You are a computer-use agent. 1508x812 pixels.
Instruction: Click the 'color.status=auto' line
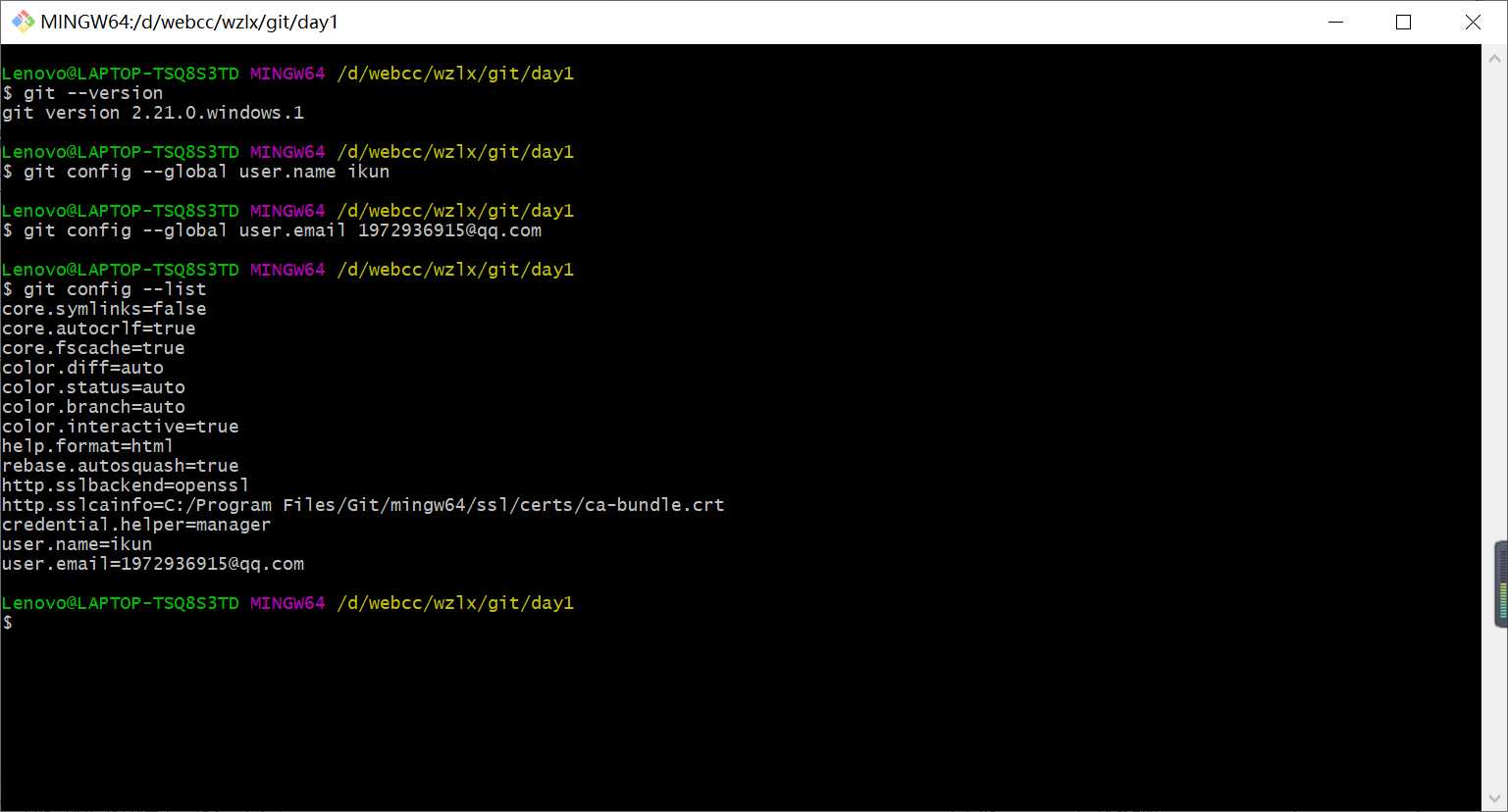pyautogui.click(x=93, y=387)
